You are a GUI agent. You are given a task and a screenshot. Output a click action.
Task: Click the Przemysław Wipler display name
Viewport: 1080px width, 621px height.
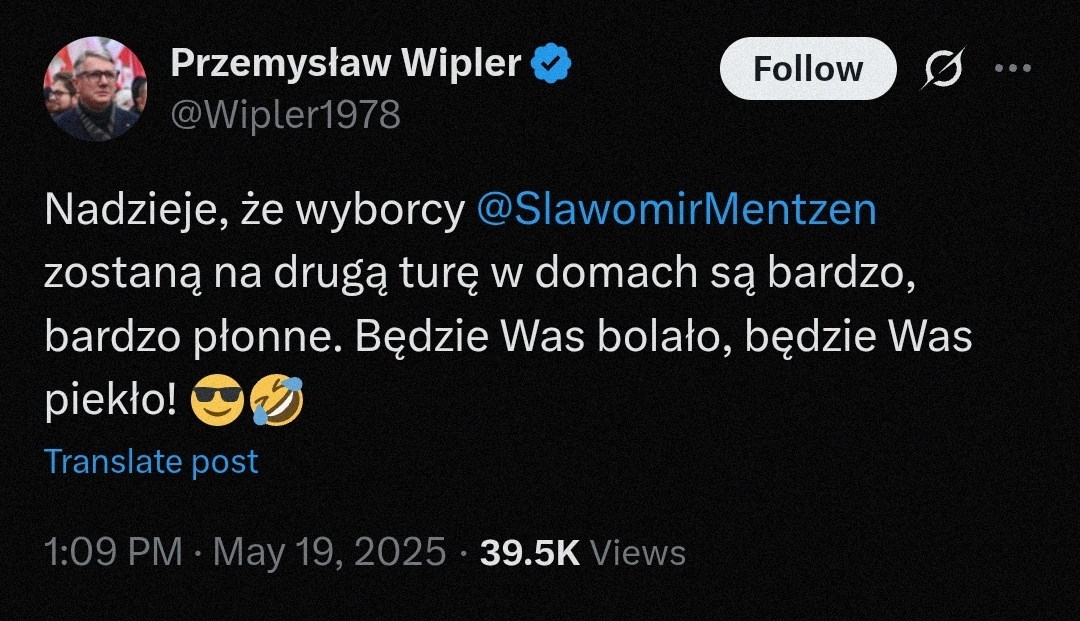point(346,63)
